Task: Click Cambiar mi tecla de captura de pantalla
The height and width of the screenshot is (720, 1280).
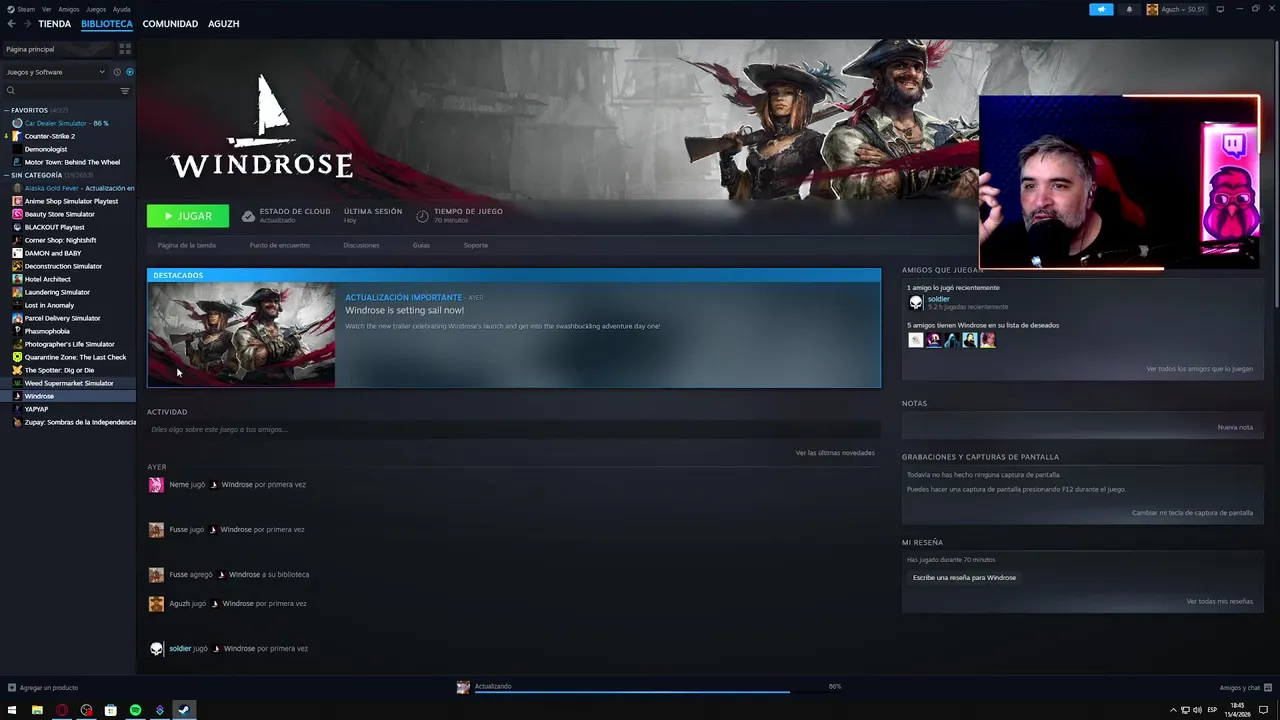Action: tap(1192, 513)
